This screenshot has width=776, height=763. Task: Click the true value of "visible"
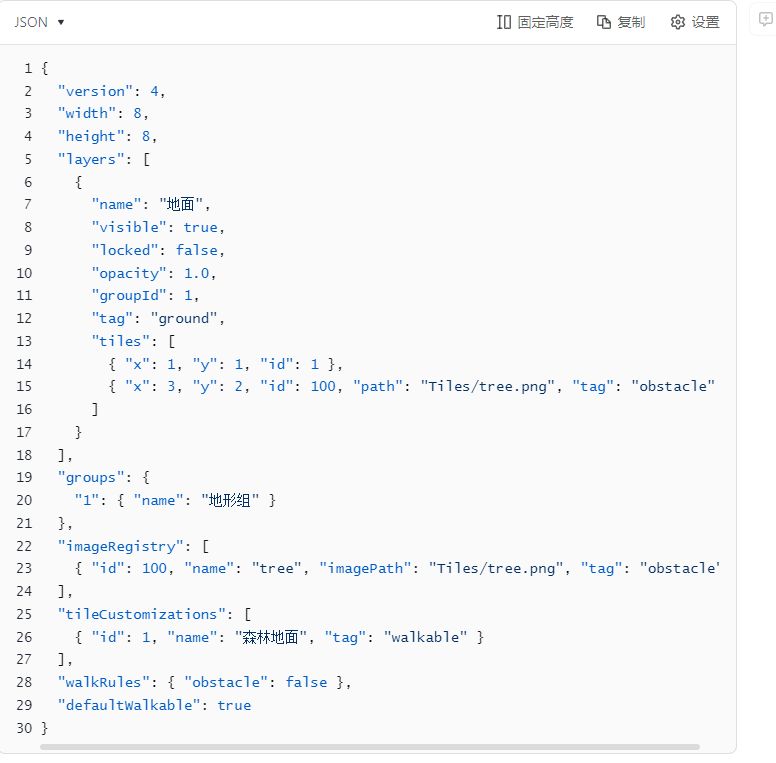tap(200, 227)
